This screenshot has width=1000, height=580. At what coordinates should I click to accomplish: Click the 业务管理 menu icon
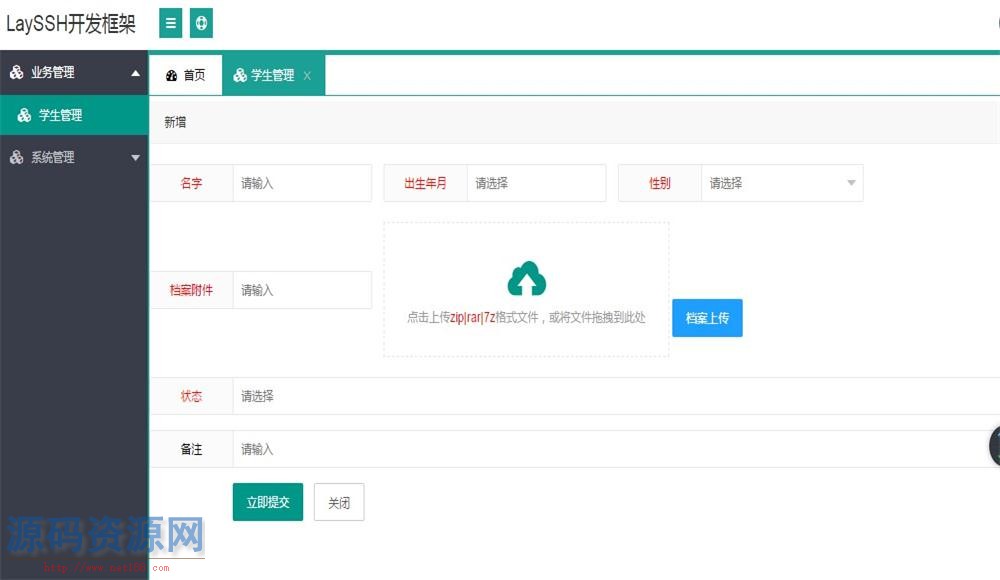17,72
